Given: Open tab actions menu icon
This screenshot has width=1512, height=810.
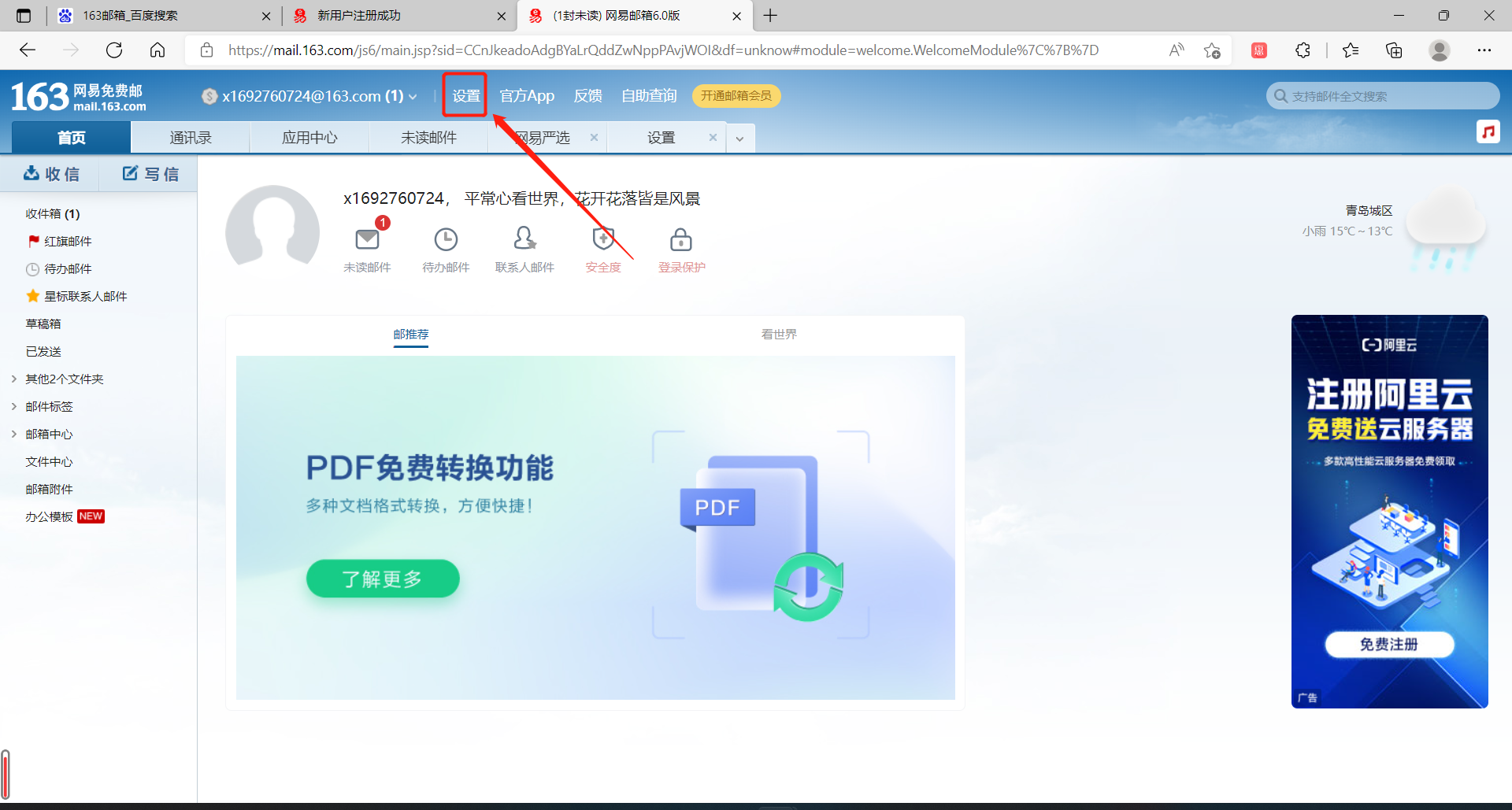Looking at the screenshot, I should point(24,16).
